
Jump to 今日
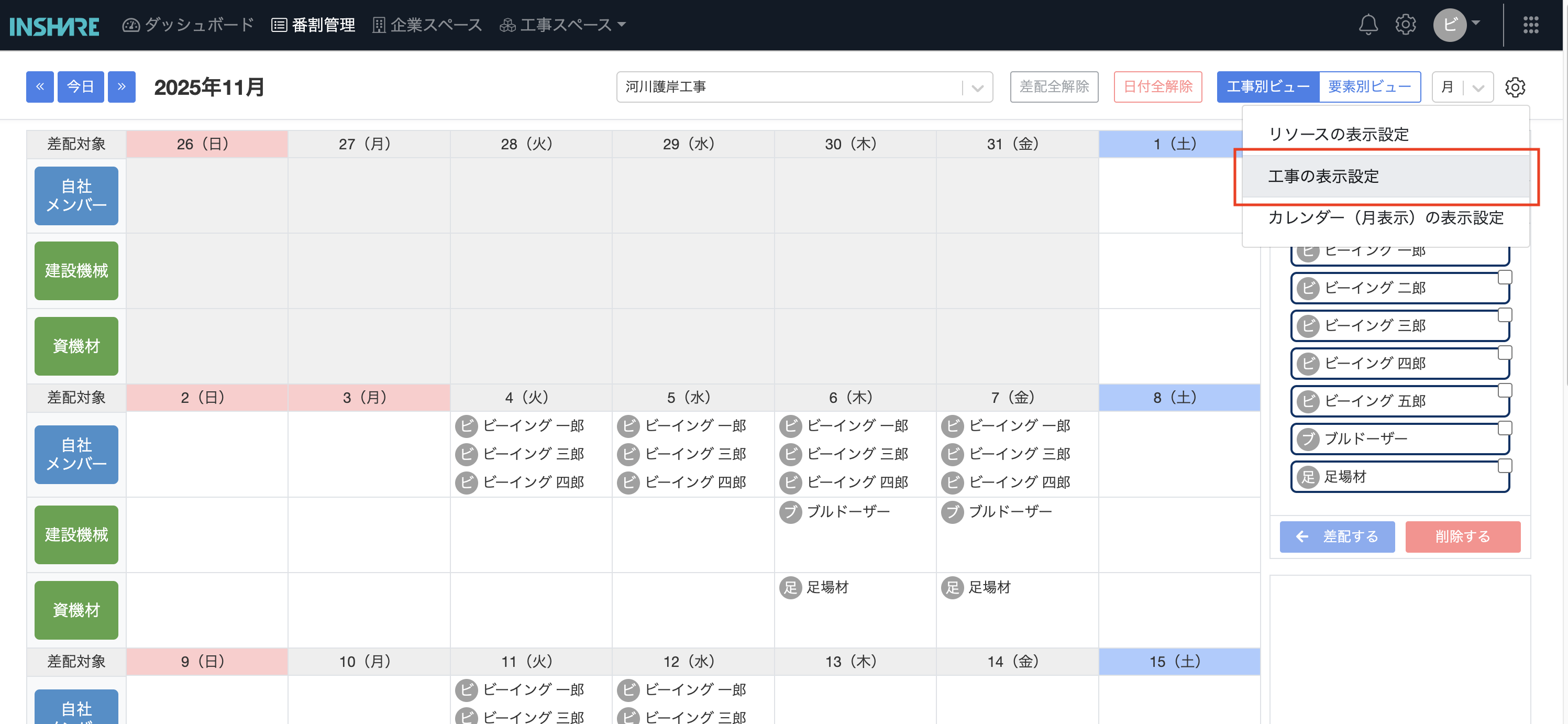click(x=80, y=87)
